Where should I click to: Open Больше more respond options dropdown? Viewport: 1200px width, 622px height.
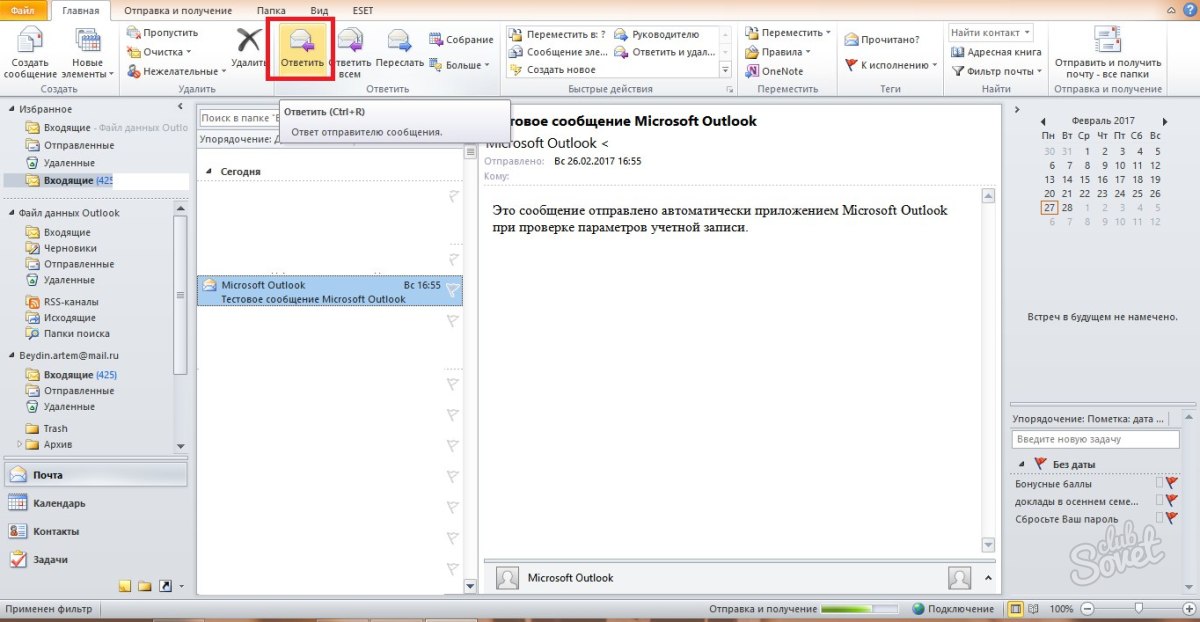point(461,65)
